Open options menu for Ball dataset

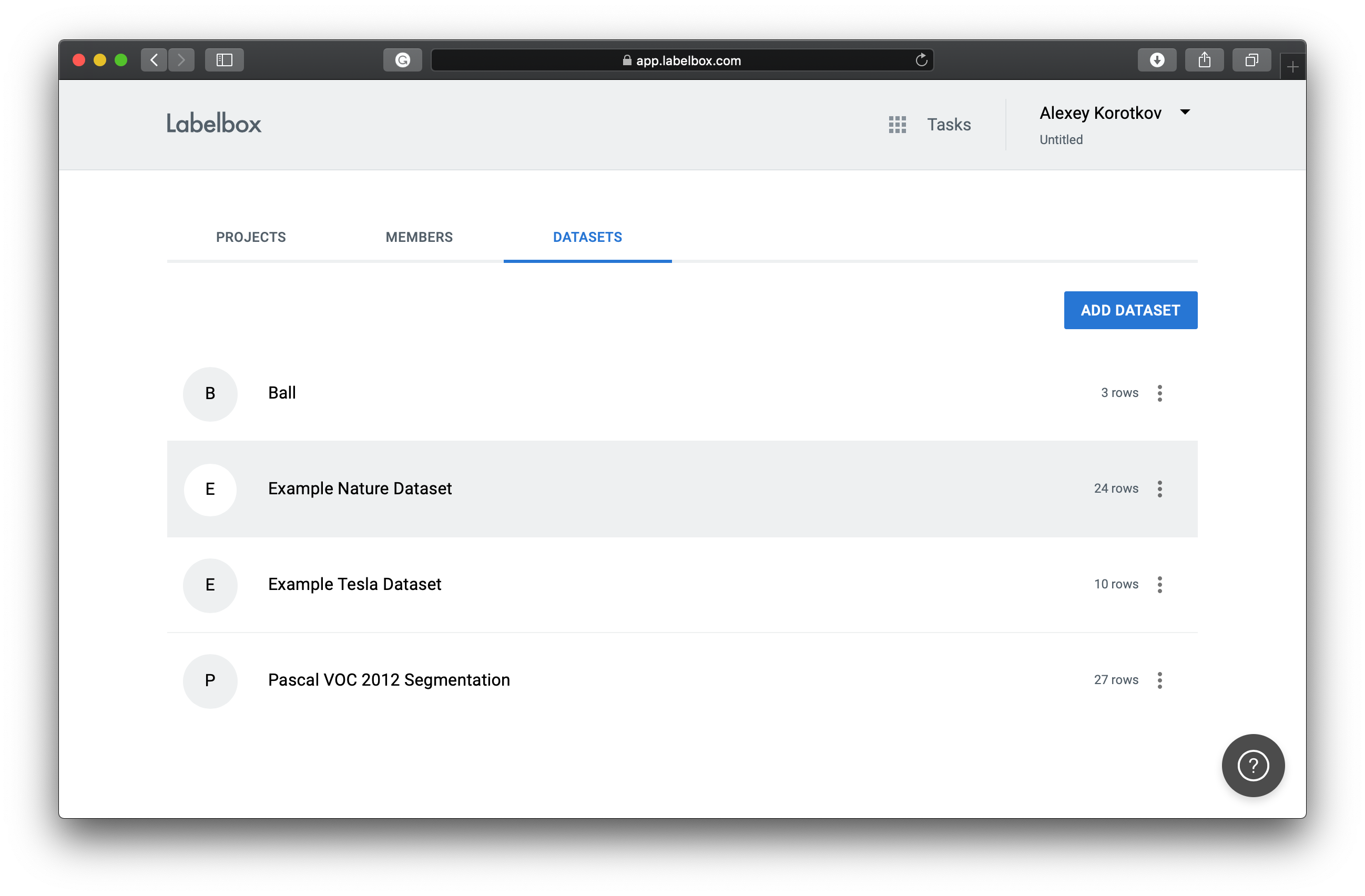(1159, 393)
